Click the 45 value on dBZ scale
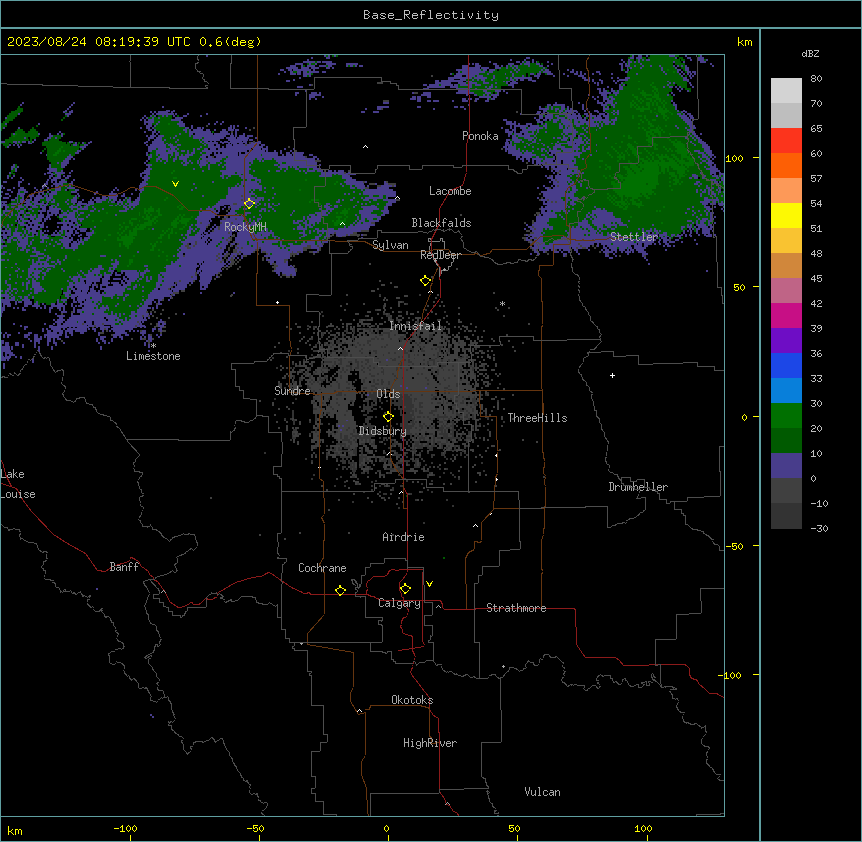 [816, 279]
